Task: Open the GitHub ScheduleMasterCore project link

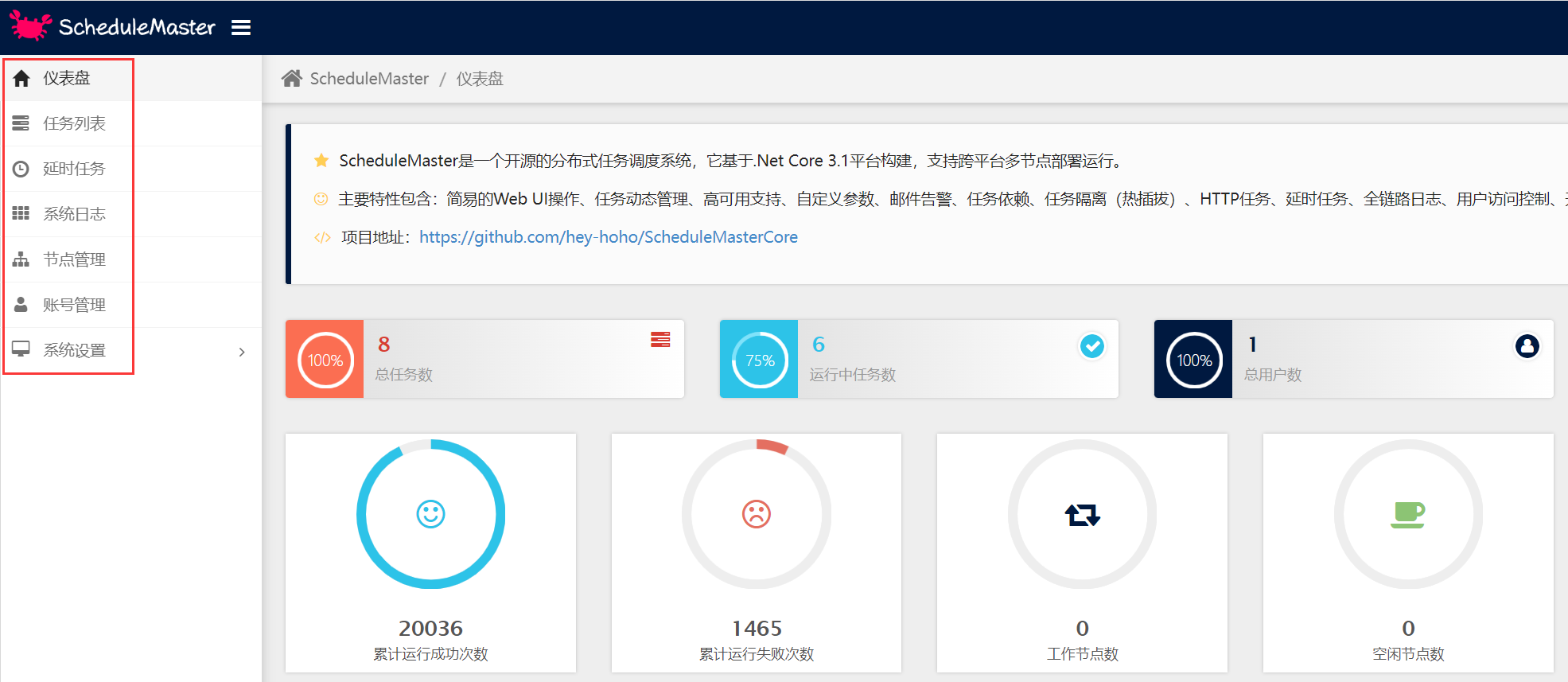Action: click(609, 237)
